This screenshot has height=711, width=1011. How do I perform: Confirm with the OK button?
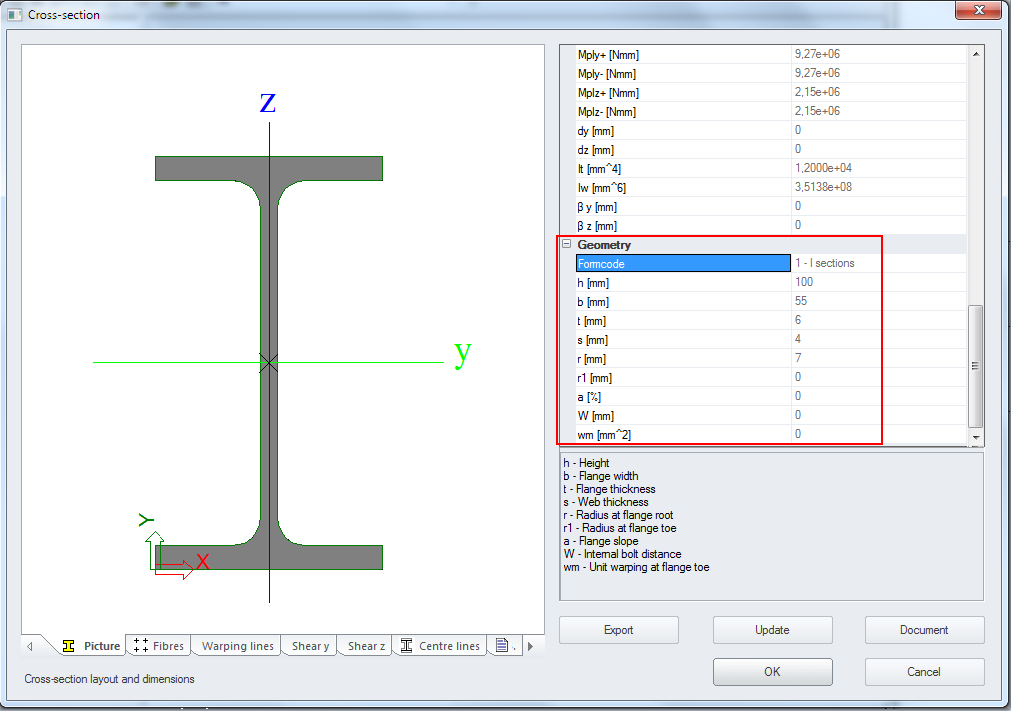(x=772, y=672)
